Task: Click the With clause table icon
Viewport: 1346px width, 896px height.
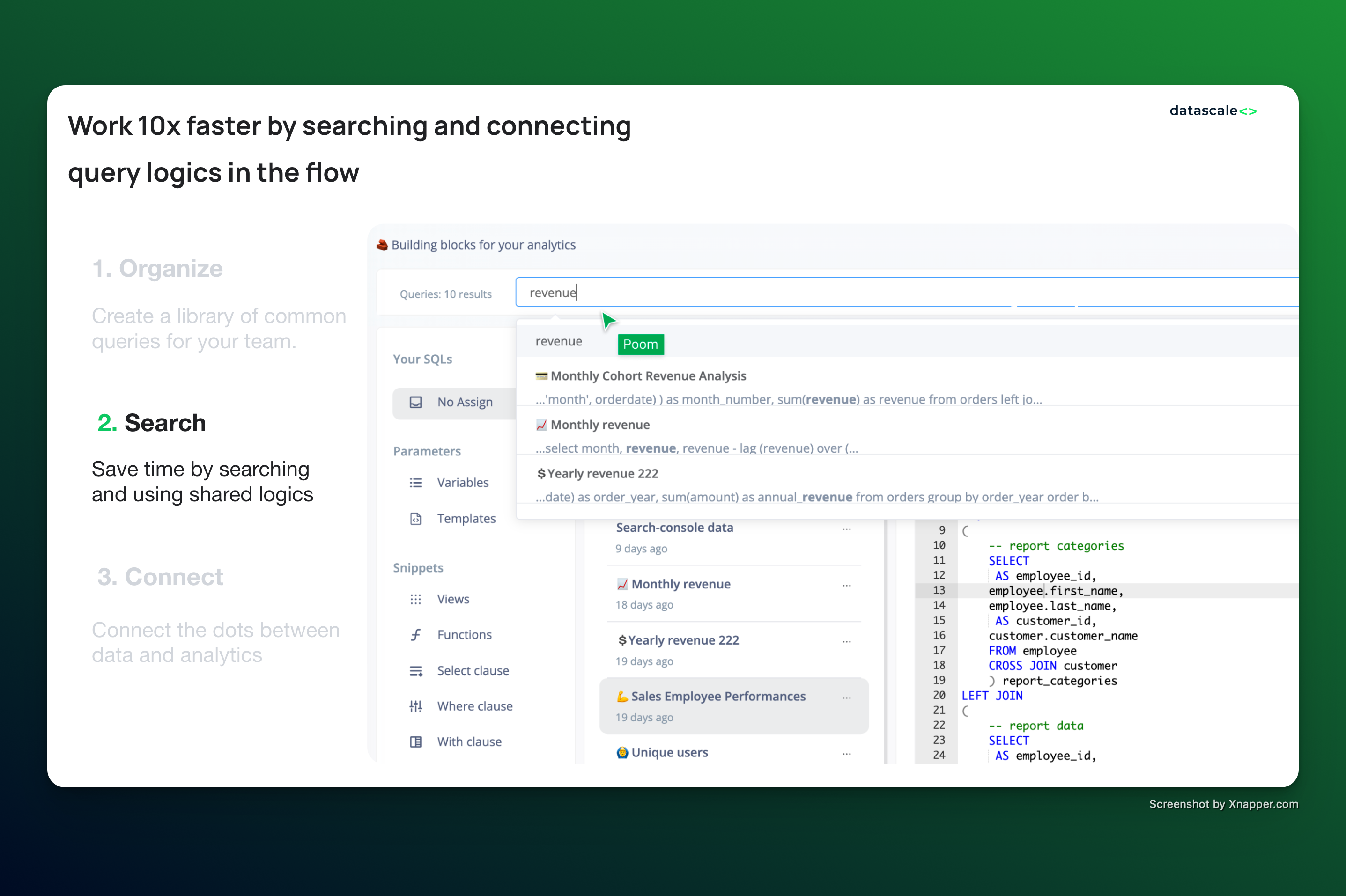Action: 415,742
